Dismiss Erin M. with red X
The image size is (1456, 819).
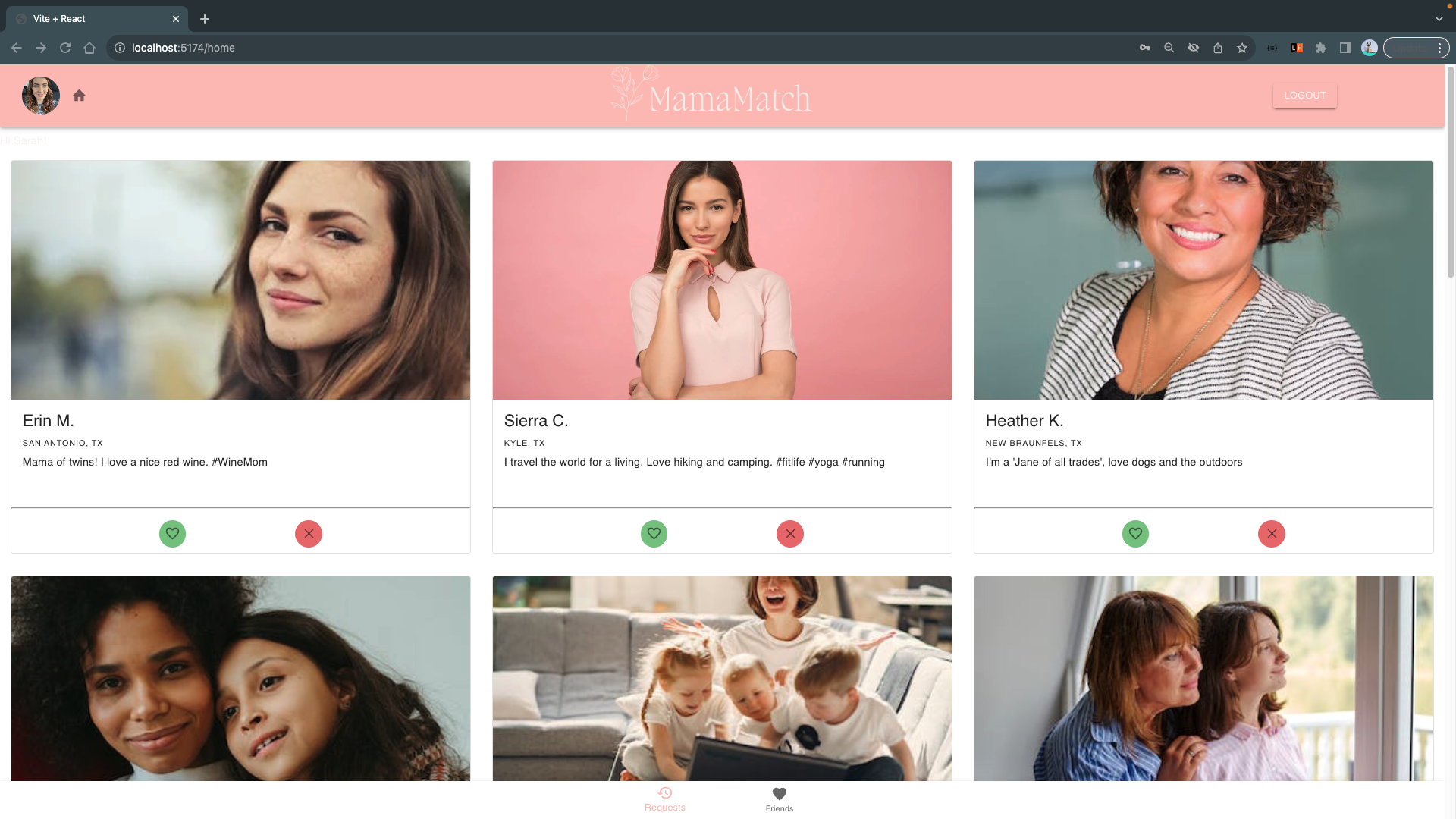[x=309, y=534]
